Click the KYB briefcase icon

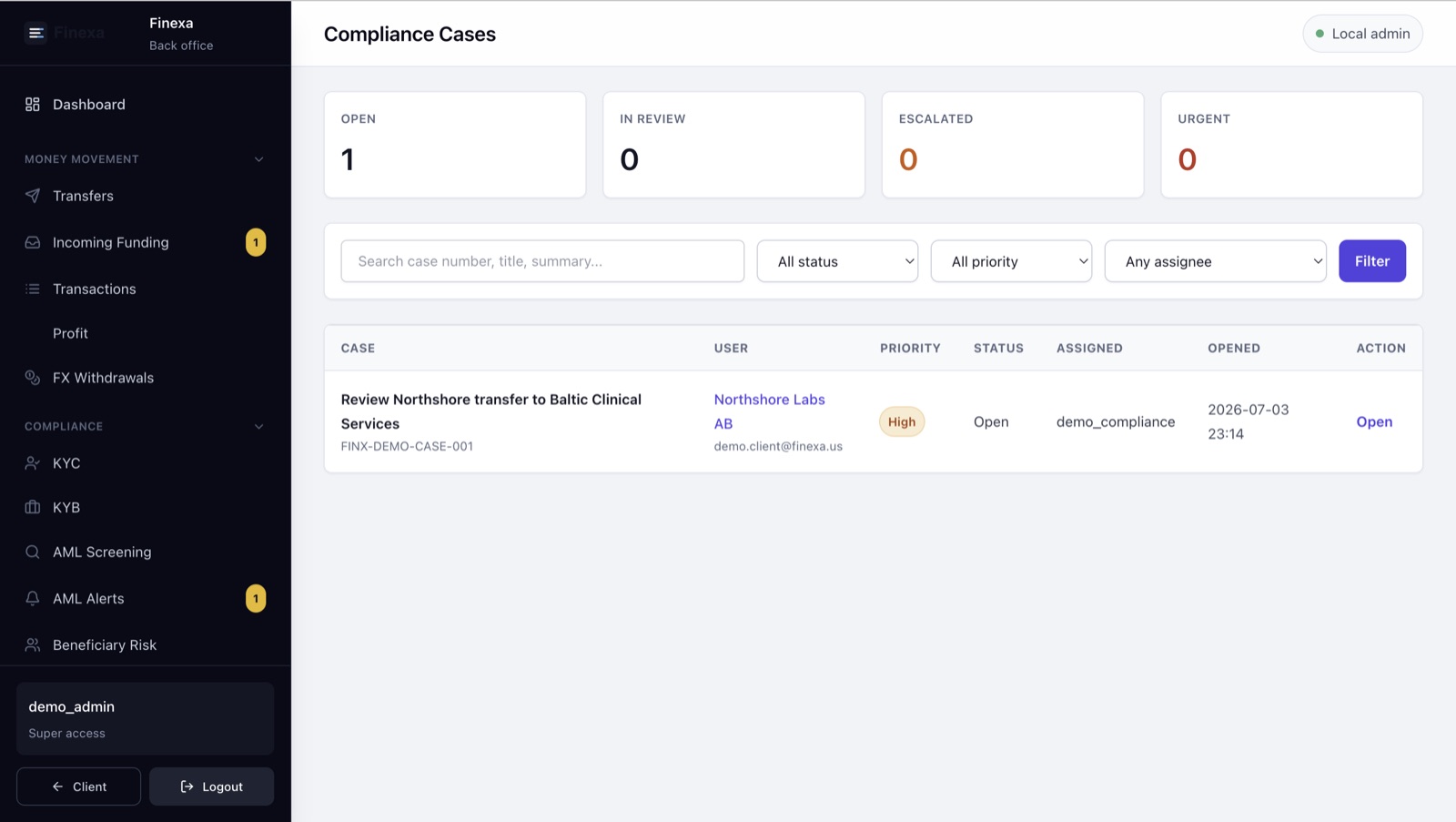[x=33, y=507]
